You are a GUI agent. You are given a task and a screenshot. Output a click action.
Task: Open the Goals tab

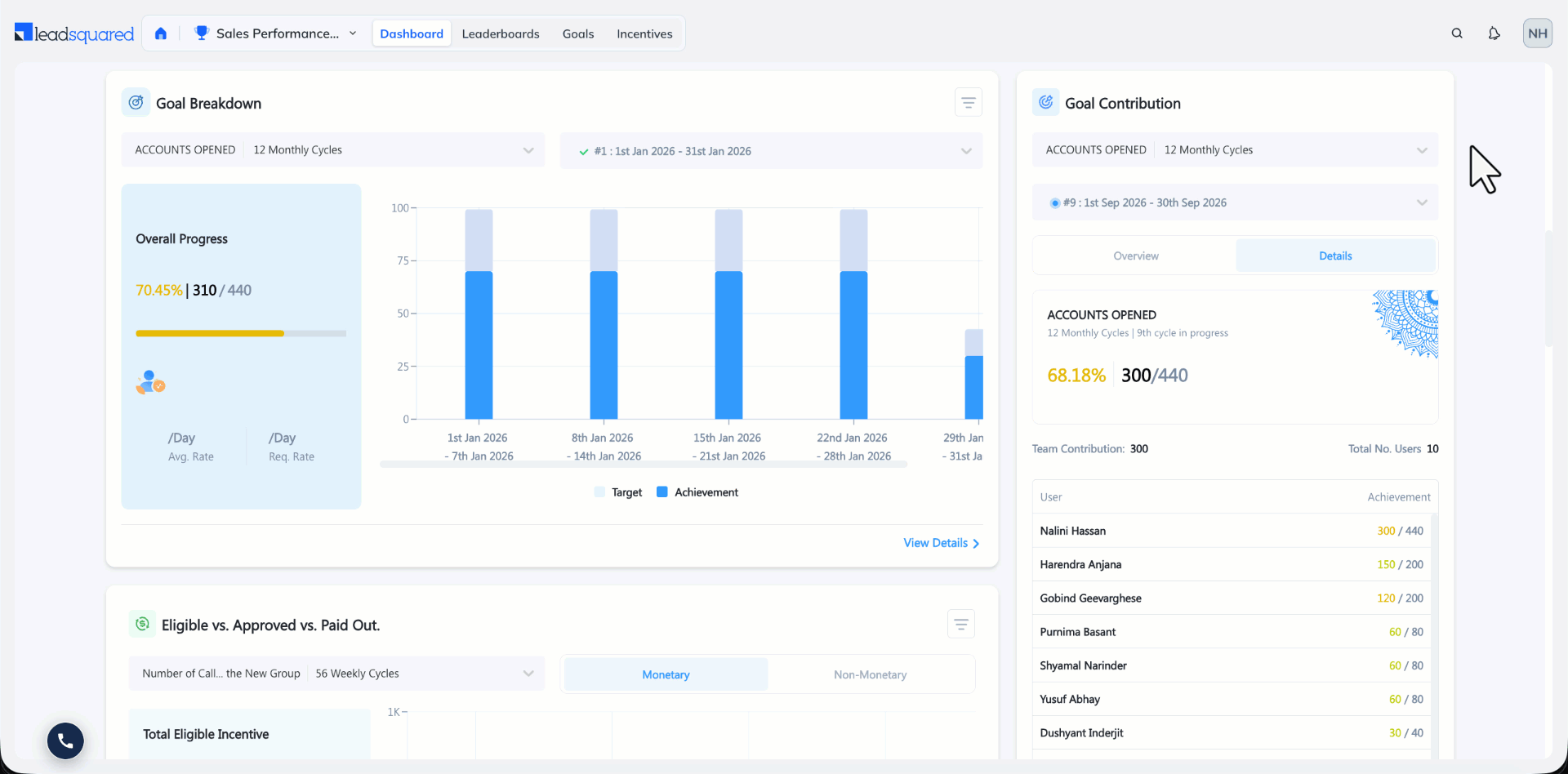[x=578, y=33]
